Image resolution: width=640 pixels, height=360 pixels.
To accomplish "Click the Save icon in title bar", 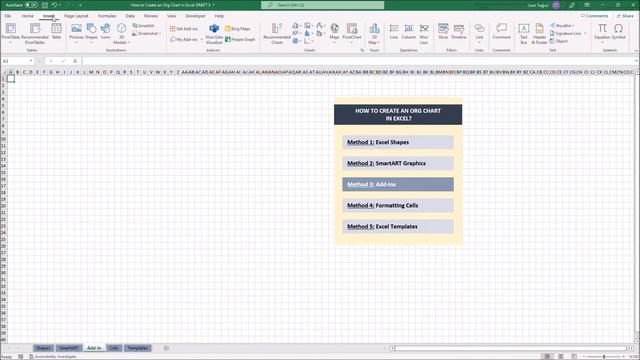I will point(44,5).
